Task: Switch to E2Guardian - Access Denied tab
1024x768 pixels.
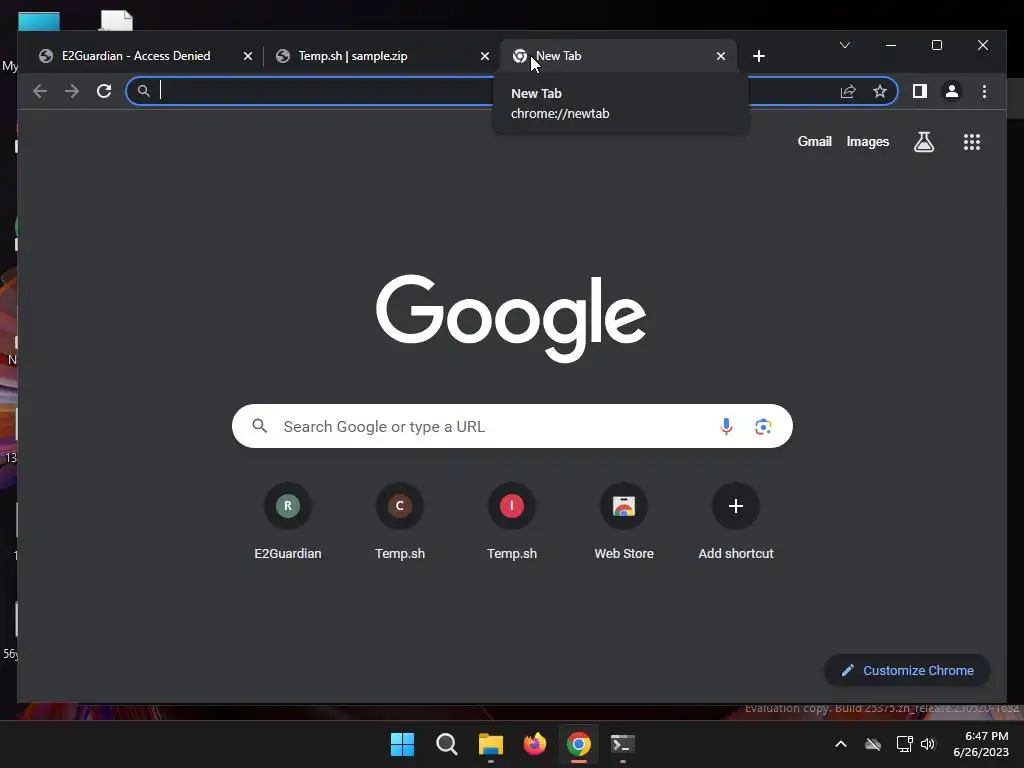Action: [x=135, y=56]
